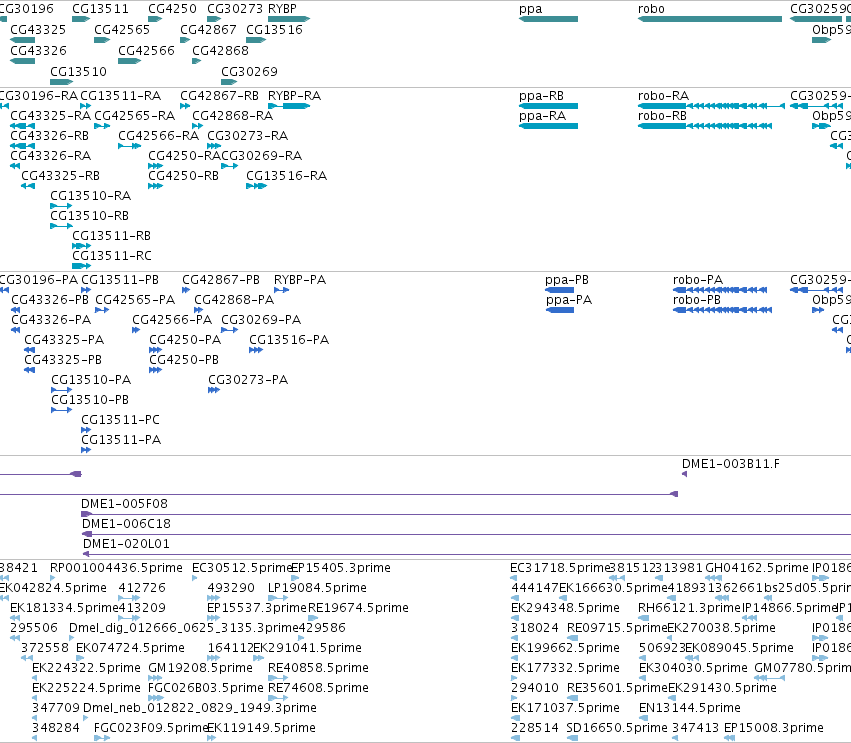
Task: Click the CG13516-PA protein label
Action: click(289, 340)
